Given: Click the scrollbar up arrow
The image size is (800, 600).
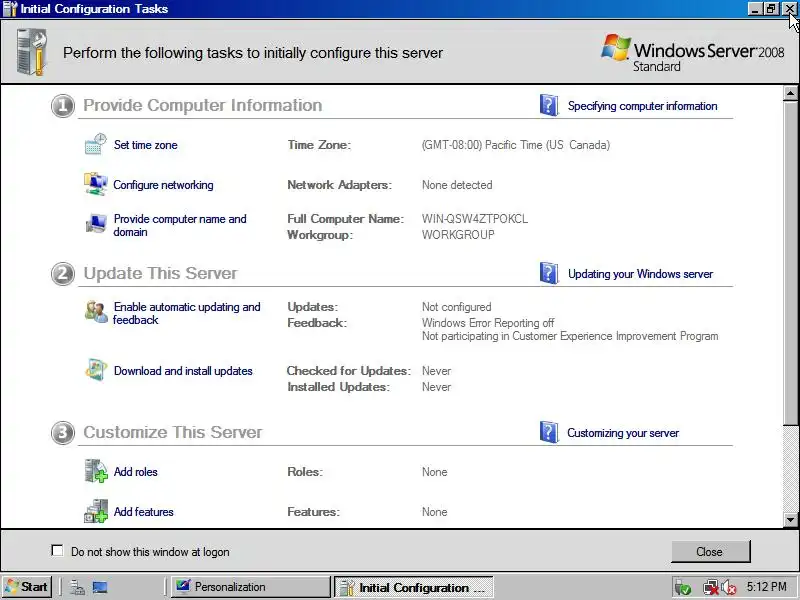Looking at the screenshot, I should tap(790, 93).
